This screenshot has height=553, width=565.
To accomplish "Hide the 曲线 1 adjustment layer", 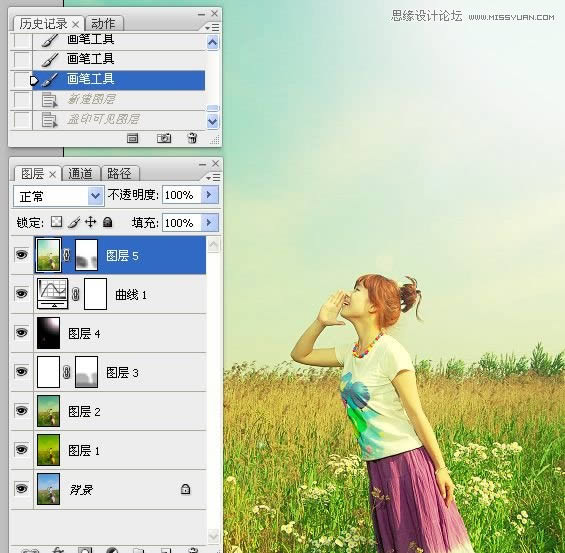I will click(x=21, y=293).
